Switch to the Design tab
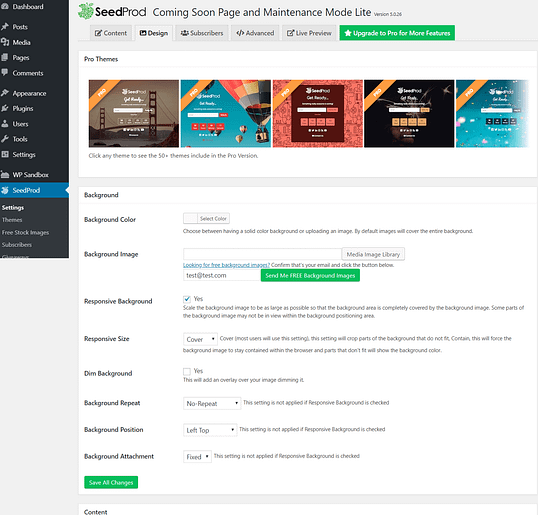538x515 pixels. 154,33
